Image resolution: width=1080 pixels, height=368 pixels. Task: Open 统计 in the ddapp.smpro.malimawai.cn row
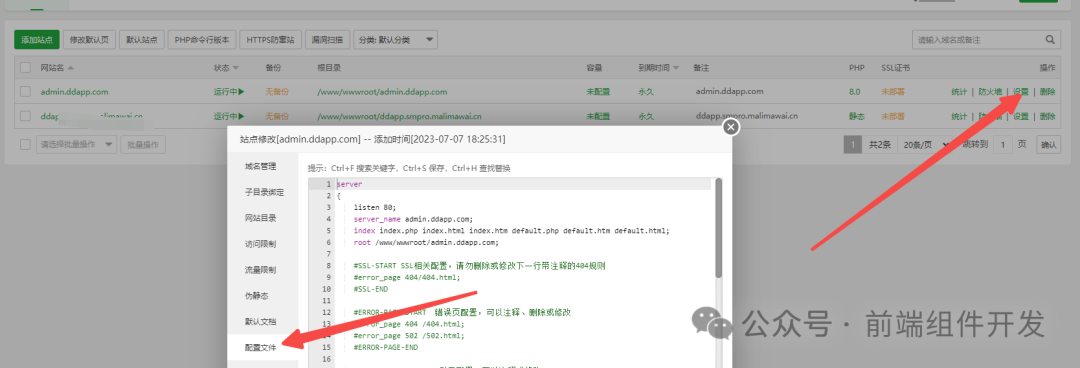tap(959, 116)
